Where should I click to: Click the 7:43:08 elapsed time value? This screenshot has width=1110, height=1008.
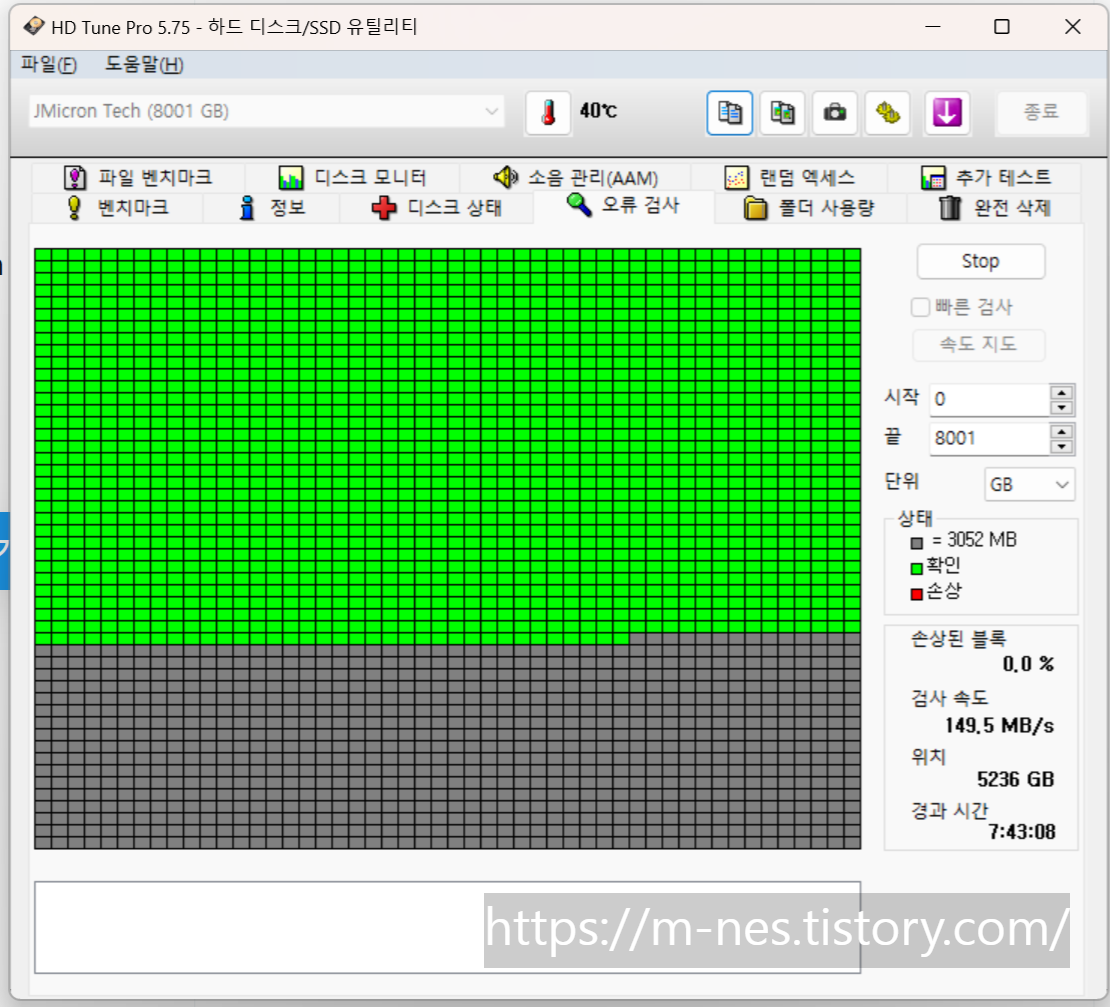1022,832
